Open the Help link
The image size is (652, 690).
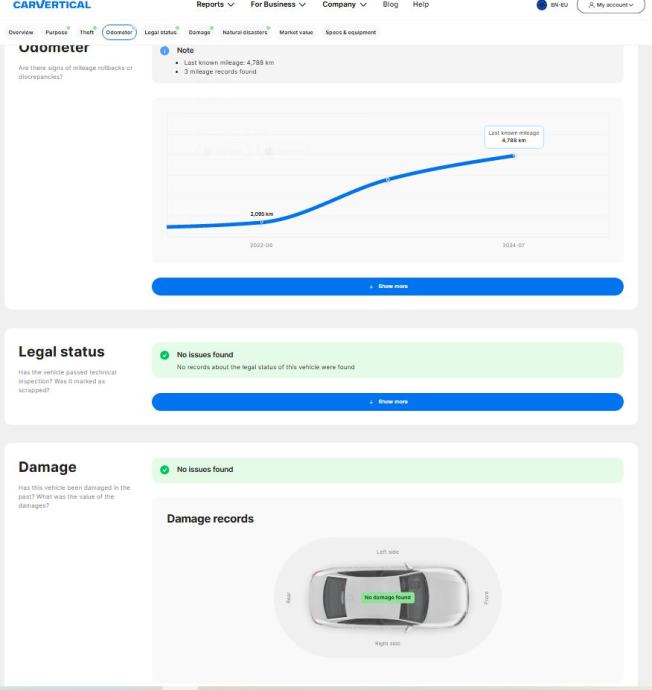coord(421,5)
